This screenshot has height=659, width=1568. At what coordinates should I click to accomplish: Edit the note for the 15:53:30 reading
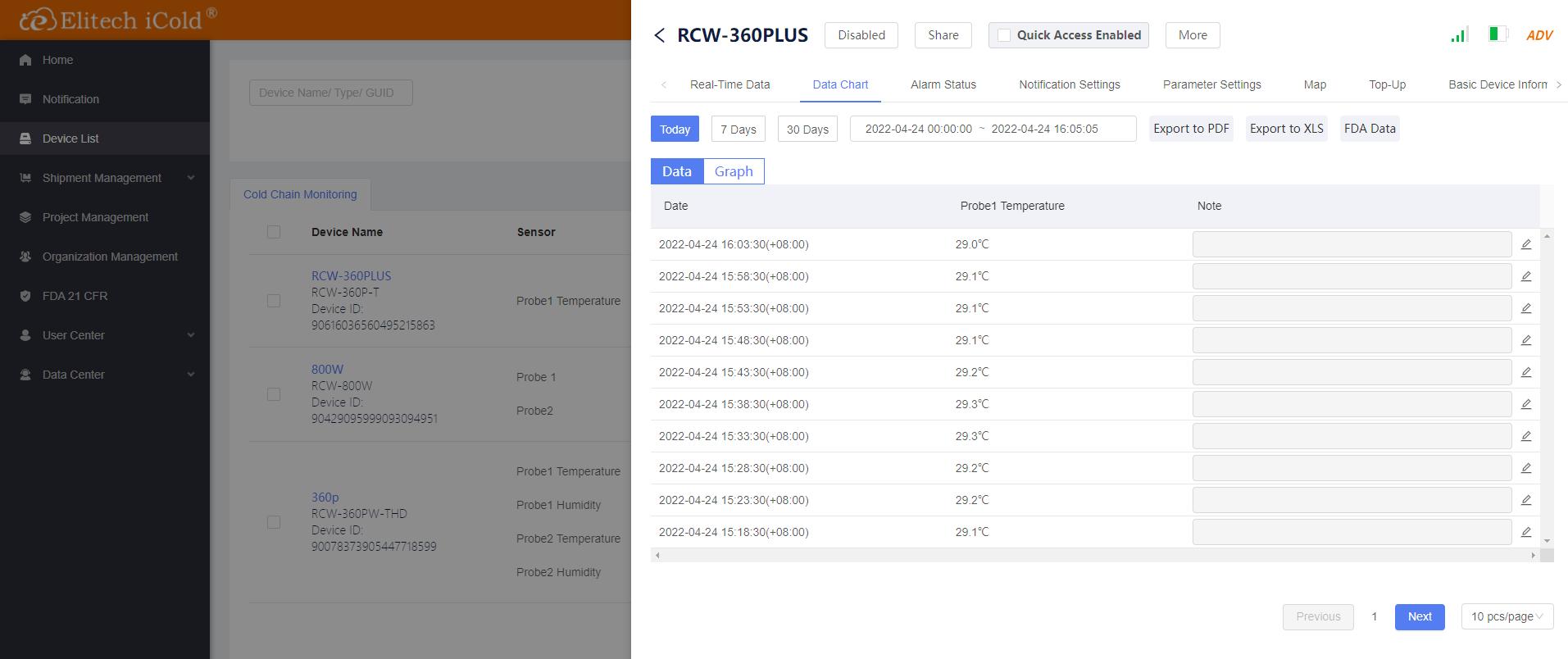(1526, 308)
